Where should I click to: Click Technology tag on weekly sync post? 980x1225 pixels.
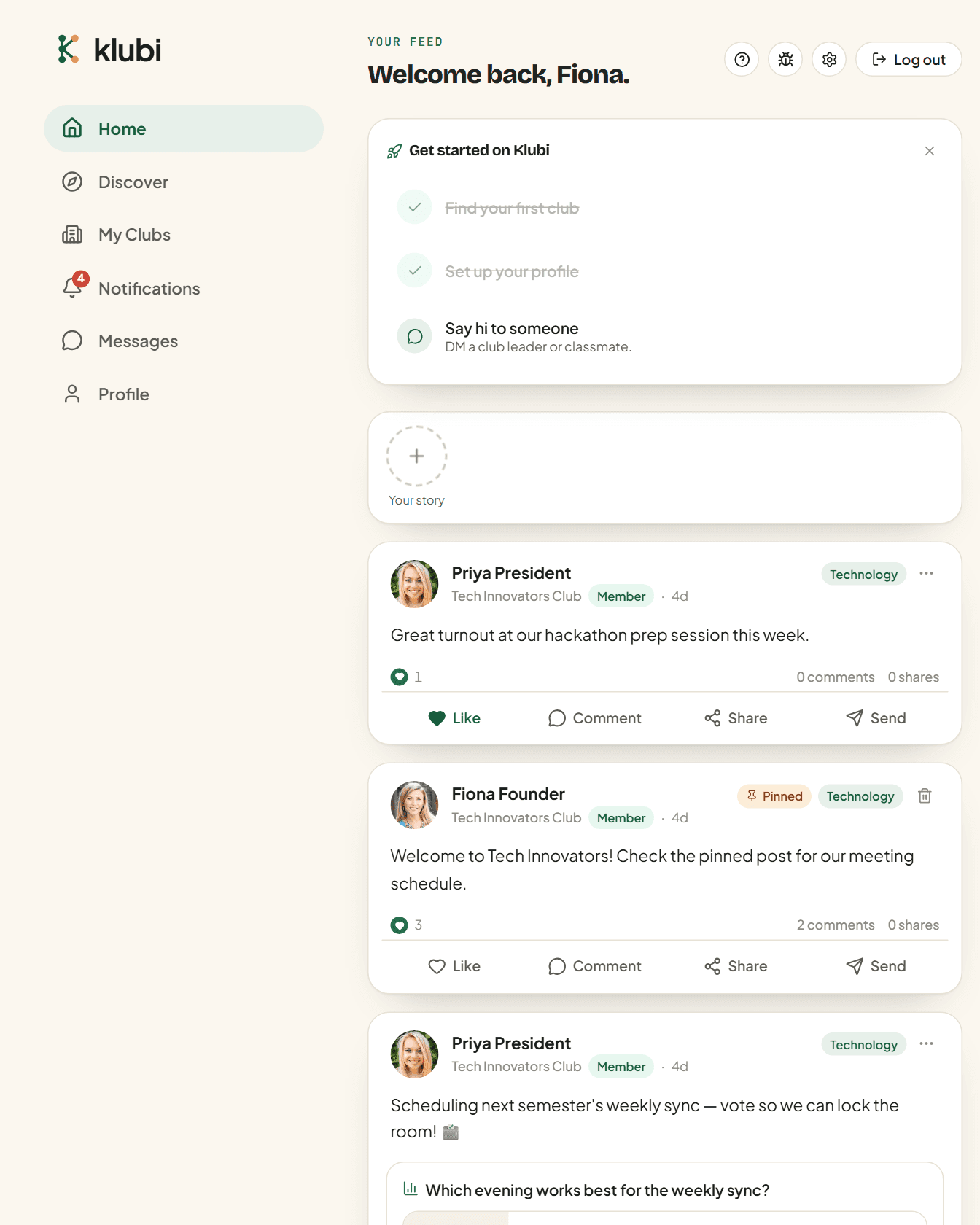pos(863,1045)
